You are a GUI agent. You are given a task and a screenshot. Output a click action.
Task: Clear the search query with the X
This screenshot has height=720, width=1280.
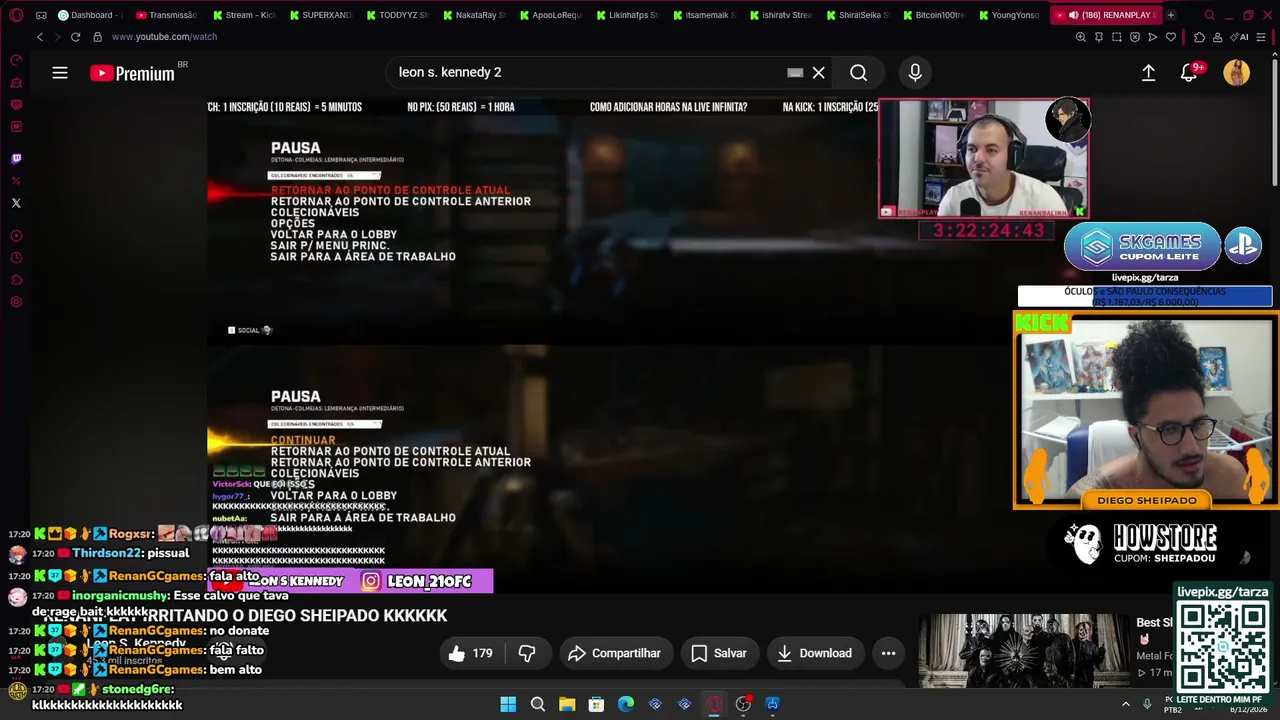pos(818,72)
